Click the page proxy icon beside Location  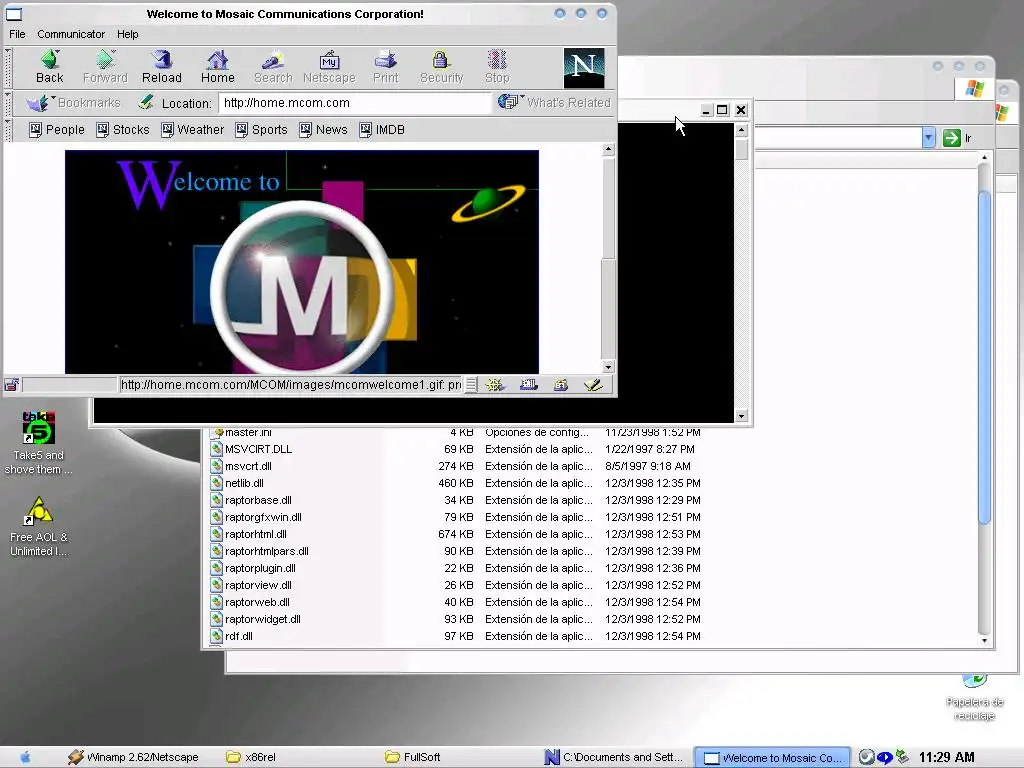[x=146, y=103]
